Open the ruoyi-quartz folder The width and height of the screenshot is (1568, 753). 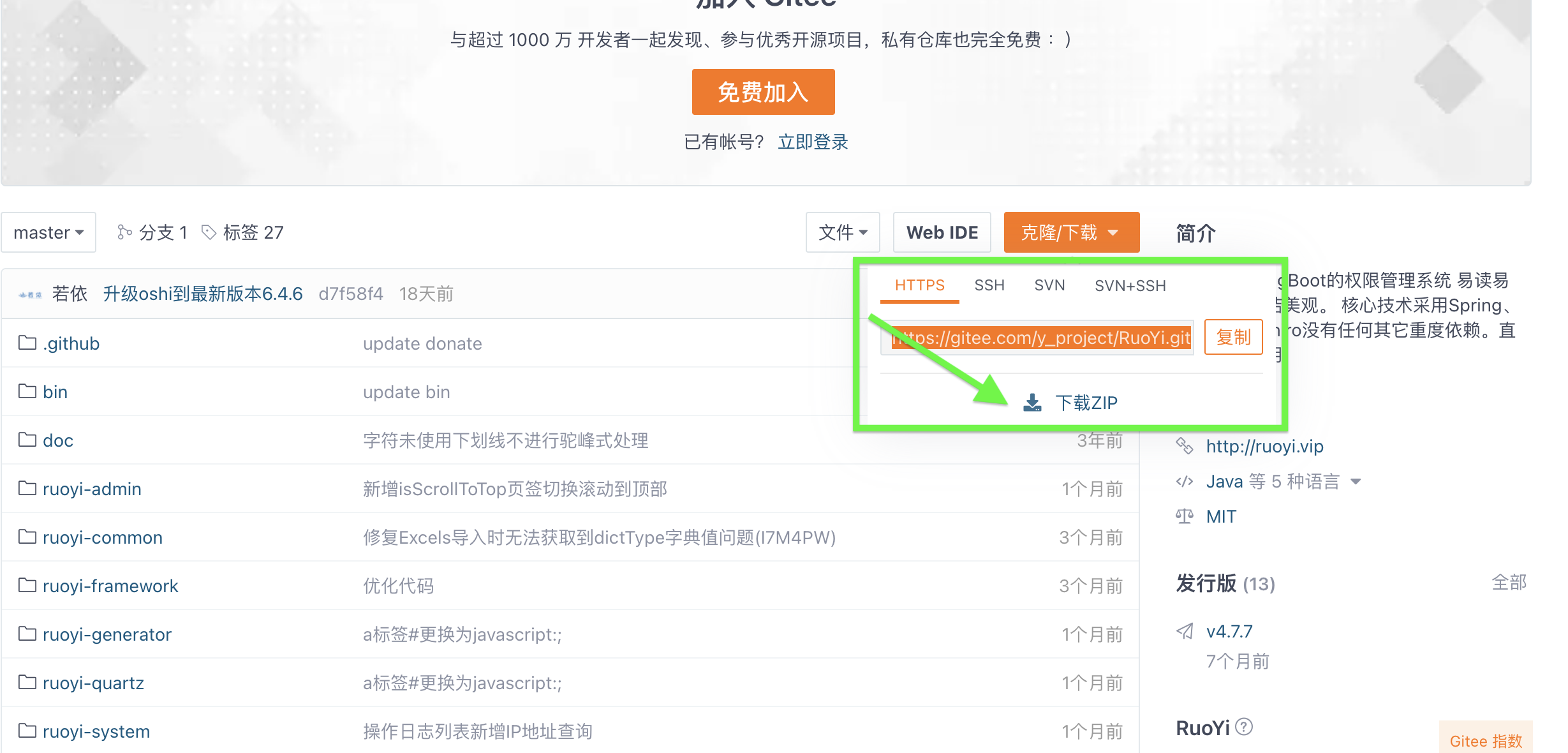93,683
